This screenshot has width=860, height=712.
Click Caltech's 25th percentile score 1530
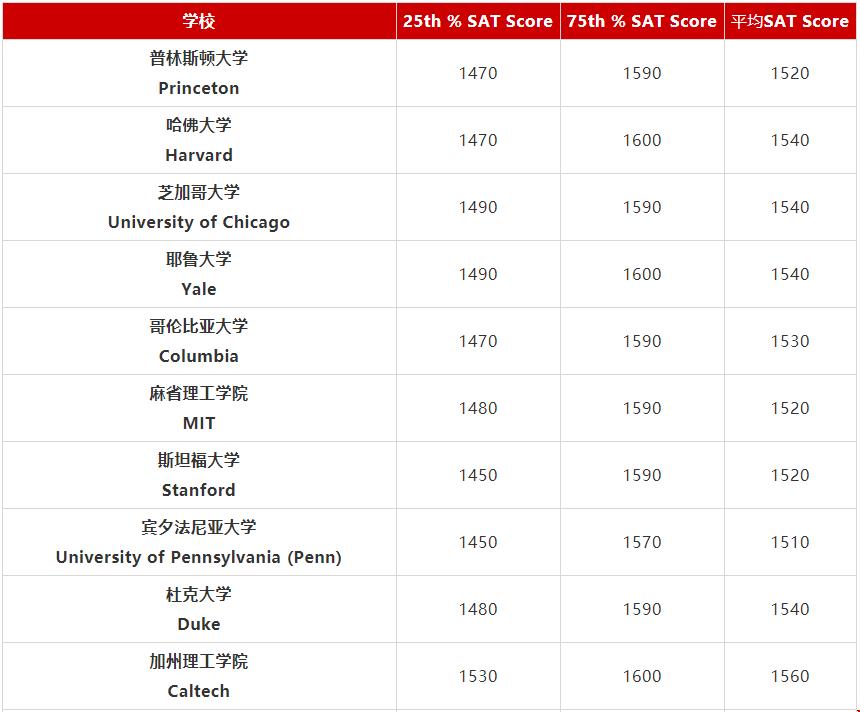point(478,675)
